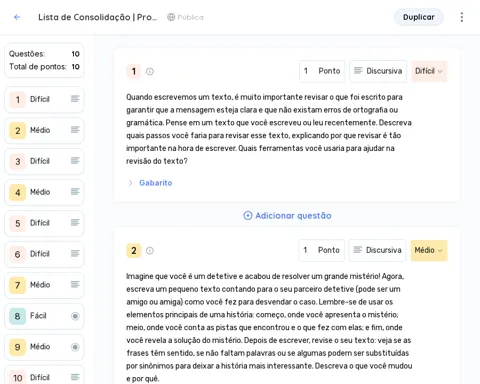Click the Gabarito link under question 1
Screen dimensions: 480x384
tap(156, 183)
